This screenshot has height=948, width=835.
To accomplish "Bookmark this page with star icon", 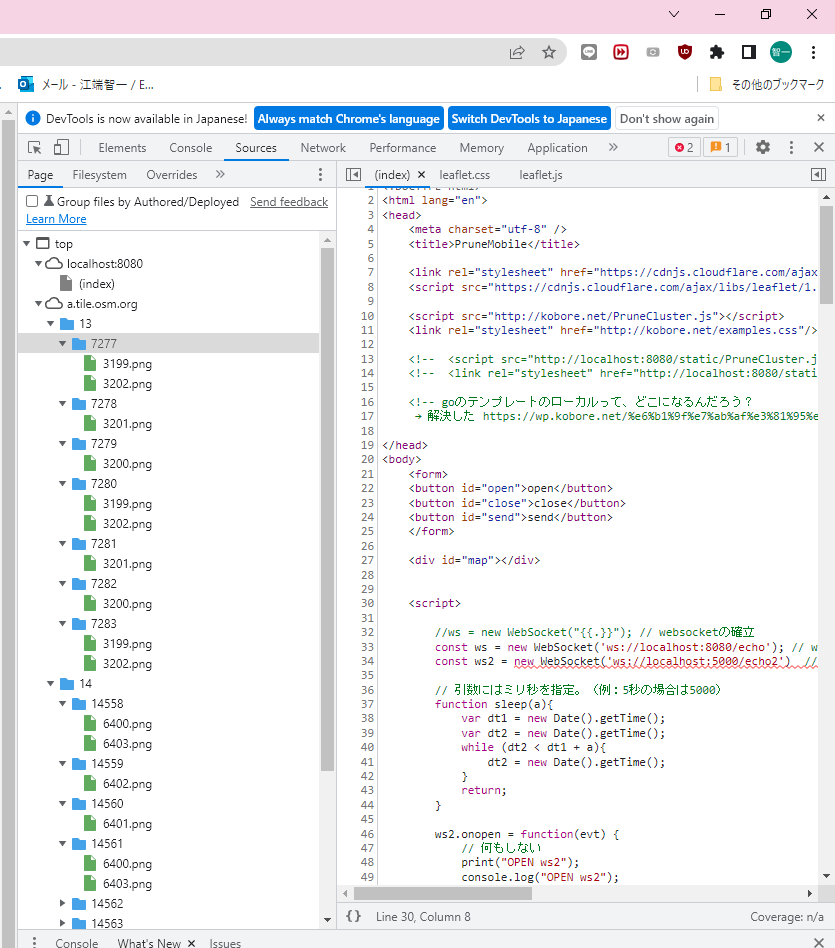I will pyautogui.click(x=548, y=52).
